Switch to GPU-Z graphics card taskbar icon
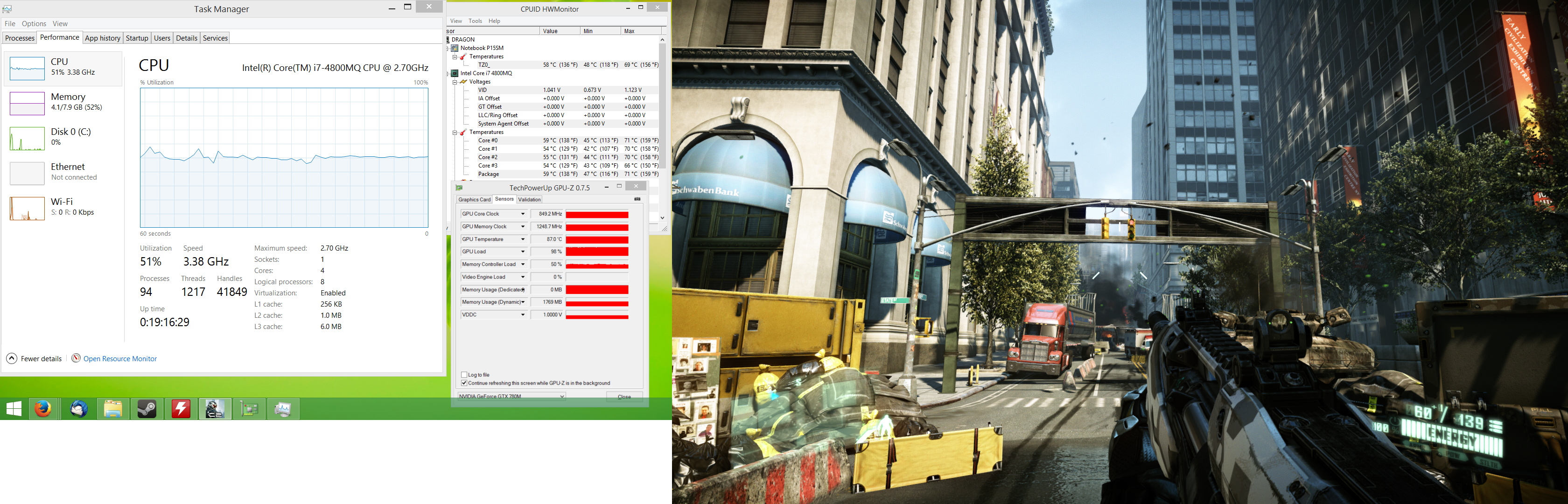Image resolution: width=1568 pixels, height=504 pixels. 249,409
